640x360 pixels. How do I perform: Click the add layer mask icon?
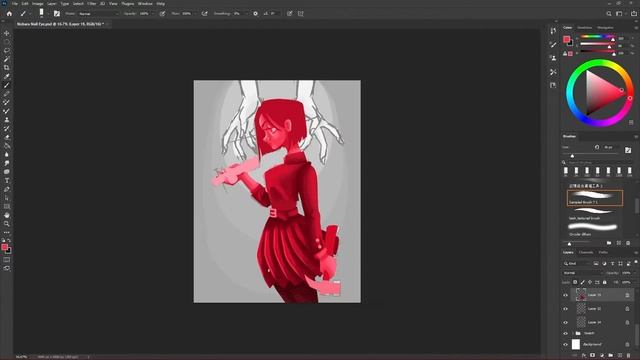[x=593, y=356]
